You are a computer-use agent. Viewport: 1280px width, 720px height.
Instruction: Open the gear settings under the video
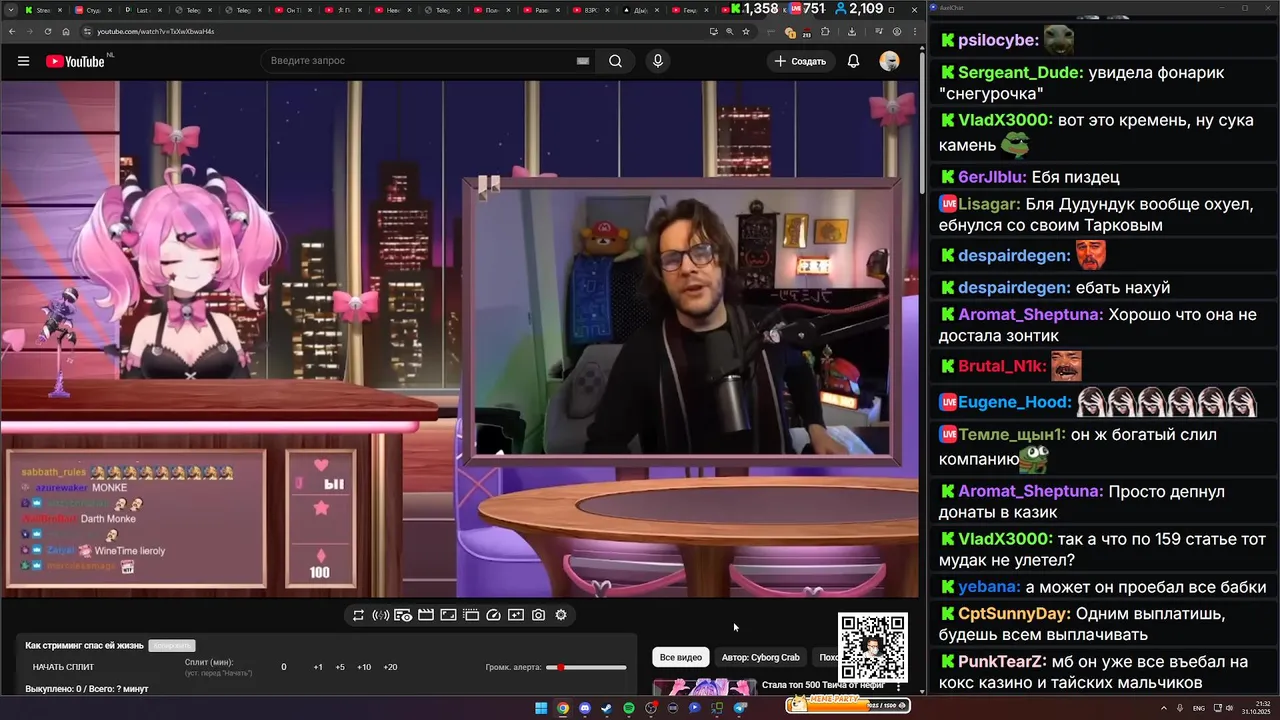561,615
